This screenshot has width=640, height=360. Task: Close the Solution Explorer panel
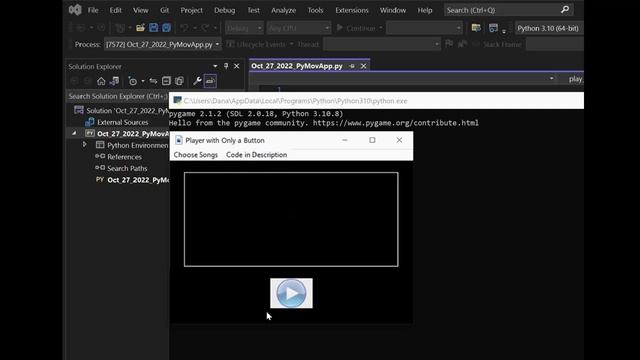tap(236, 66)
